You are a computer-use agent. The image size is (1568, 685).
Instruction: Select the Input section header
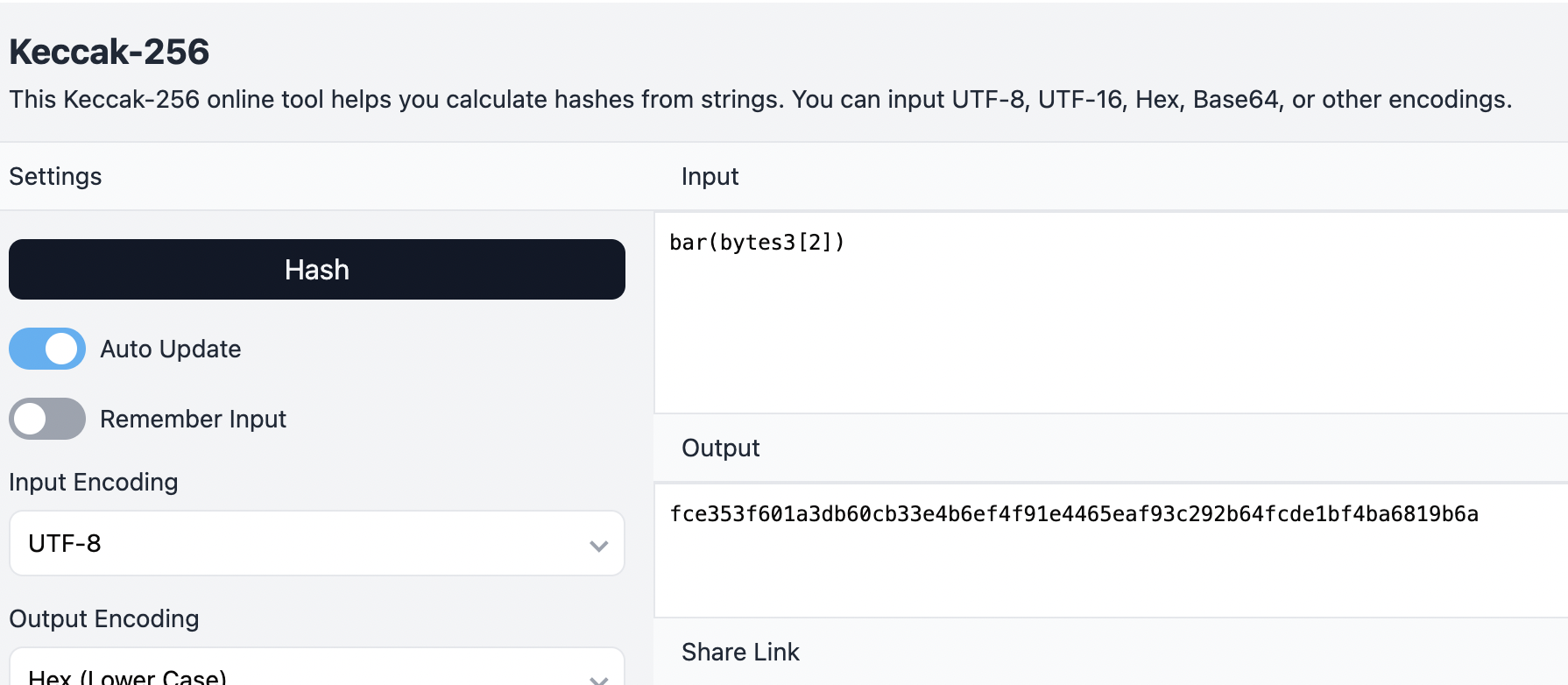point(710,176)
